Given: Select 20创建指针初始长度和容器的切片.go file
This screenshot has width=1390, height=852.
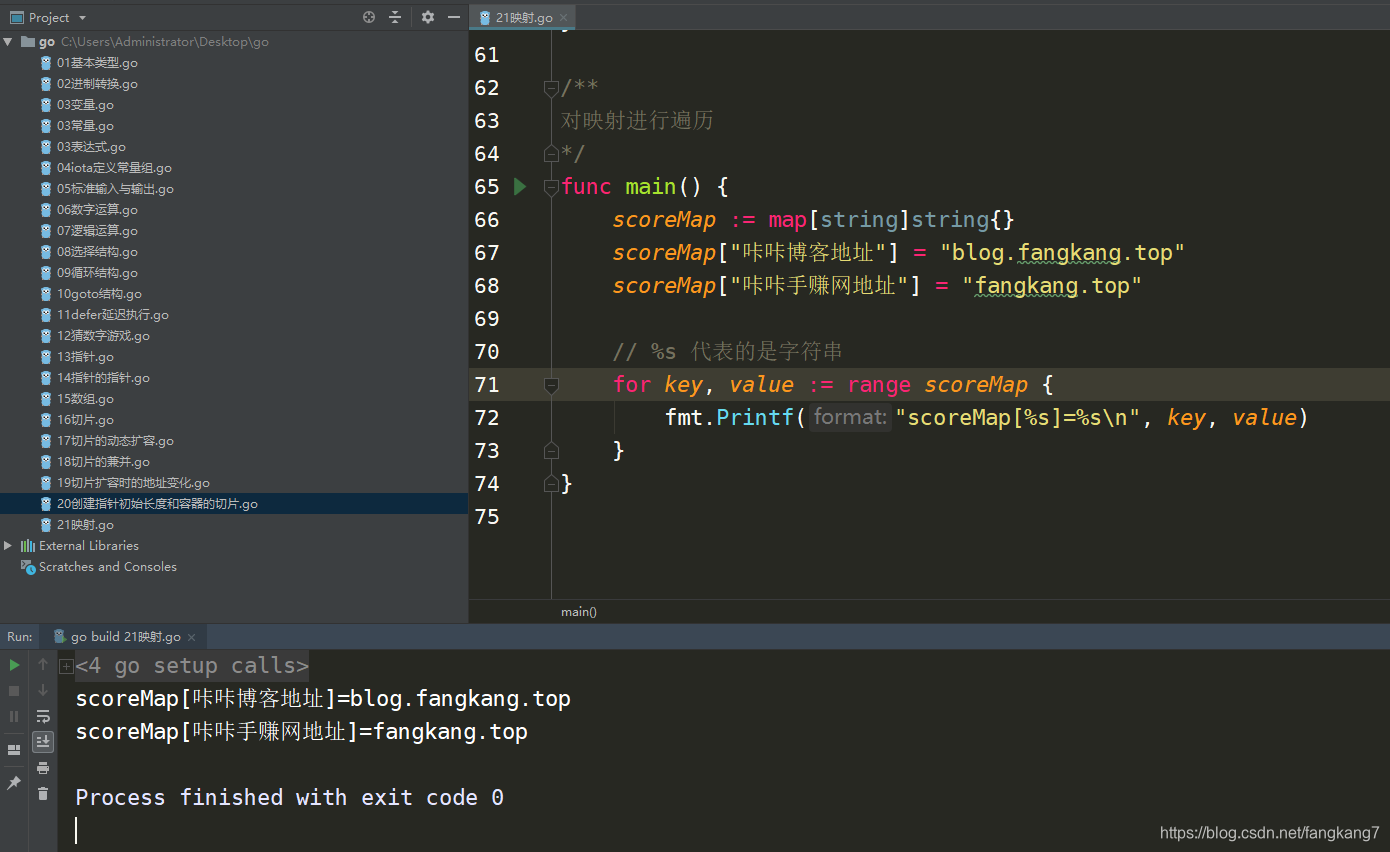Looking at the screenshot, I should pos(157,504).
